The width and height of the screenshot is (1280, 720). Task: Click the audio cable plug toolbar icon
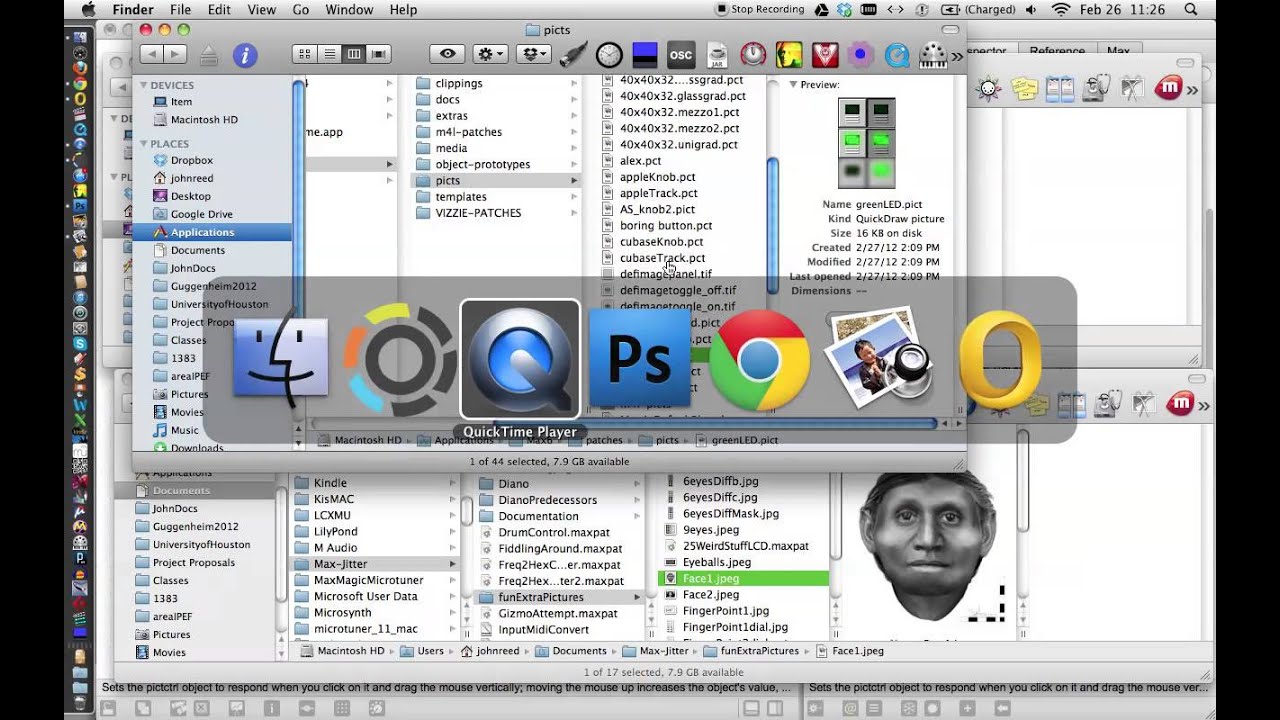[x=573, y=54]
